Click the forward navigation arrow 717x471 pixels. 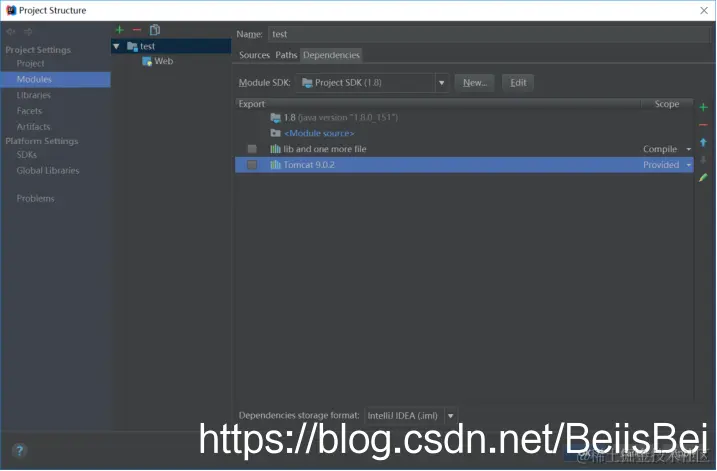pos(28,32)
